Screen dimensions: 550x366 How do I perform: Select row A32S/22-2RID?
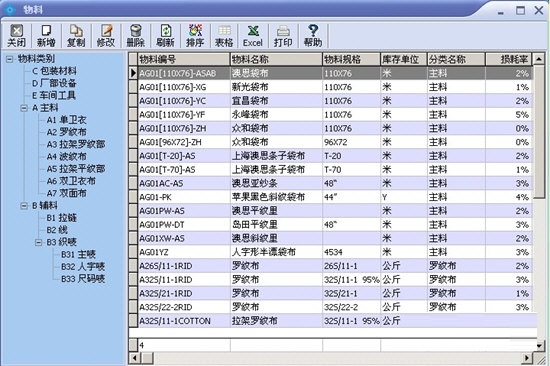(335, 307)
